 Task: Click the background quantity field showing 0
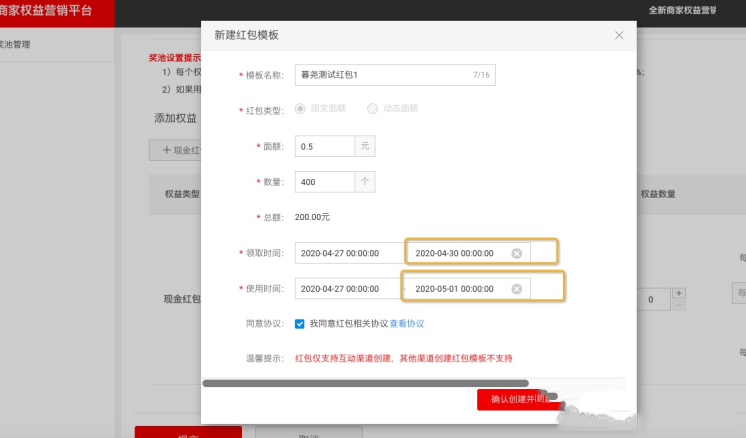(x=651, y=300)
